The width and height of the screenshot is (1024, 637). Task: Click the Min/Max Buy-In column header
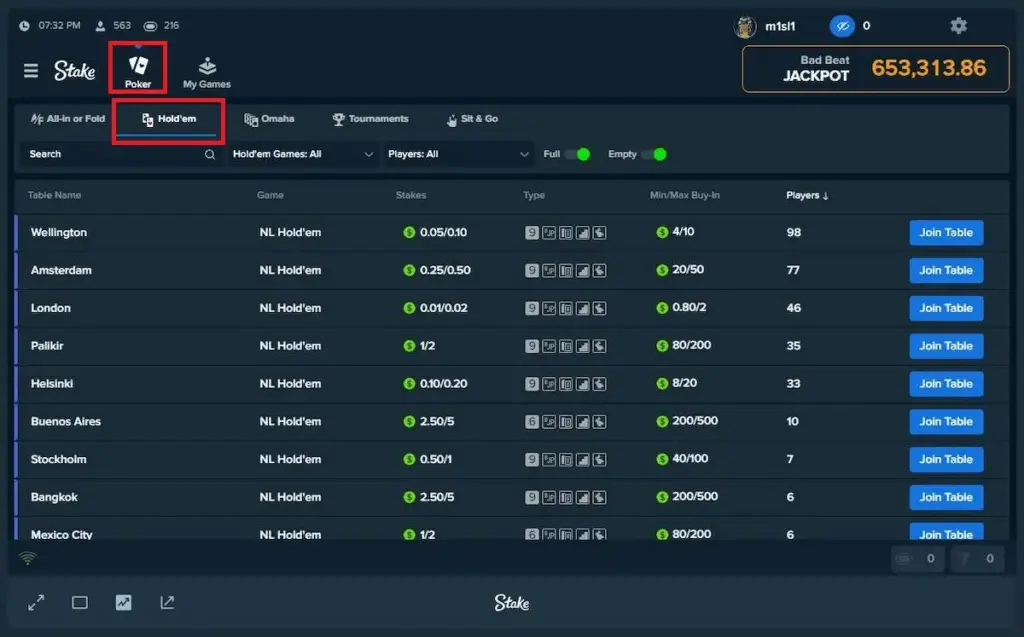684,195
